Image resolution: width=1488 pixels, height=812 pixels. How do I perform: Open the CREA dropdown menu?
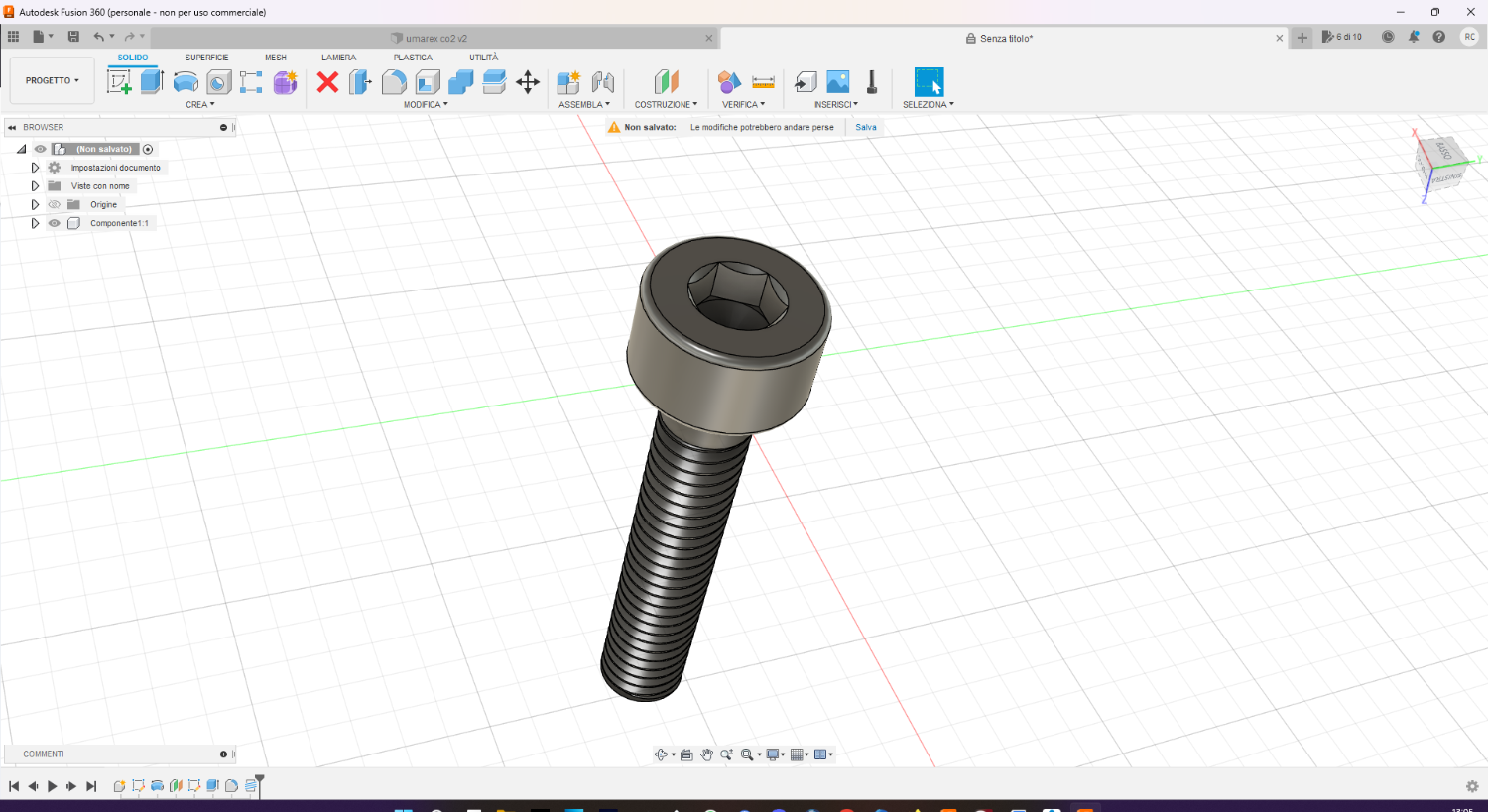(200, 104)
